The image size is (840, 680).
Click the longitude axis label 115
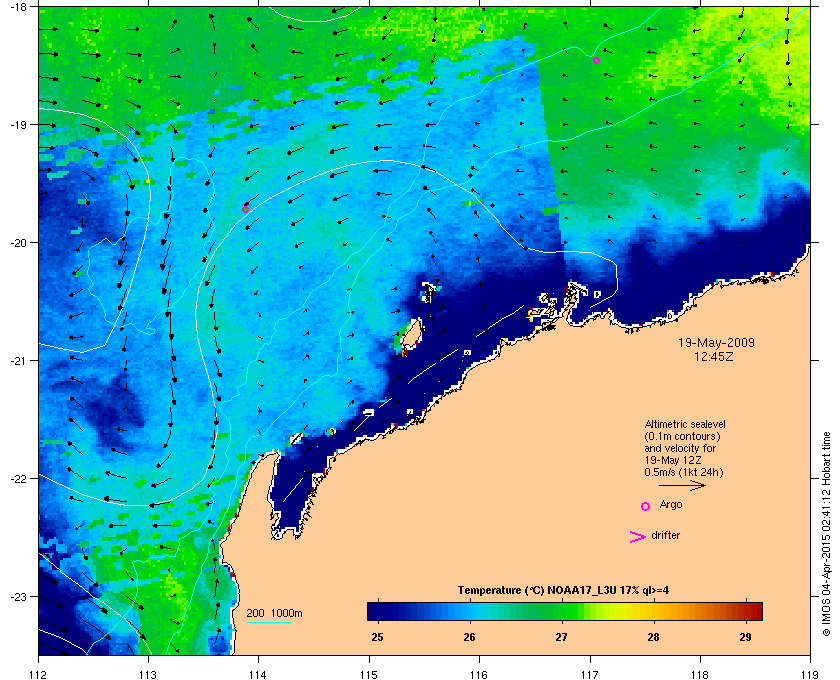coord(369,674)
